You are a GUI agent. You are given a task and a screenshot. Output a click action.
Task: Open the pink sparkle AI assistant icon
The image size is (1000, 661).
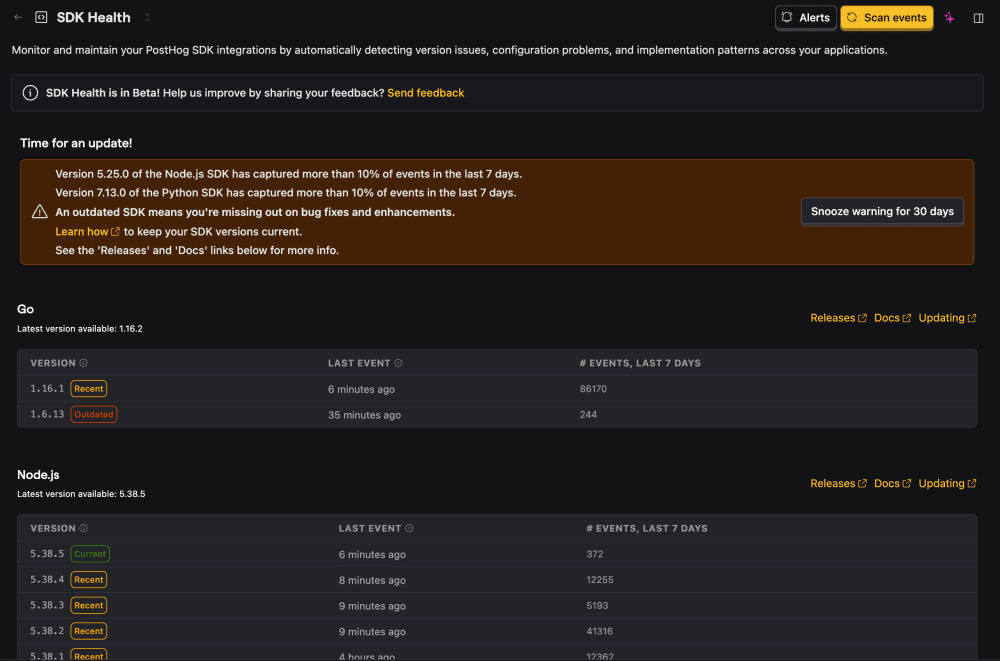[x=950, y=18]
